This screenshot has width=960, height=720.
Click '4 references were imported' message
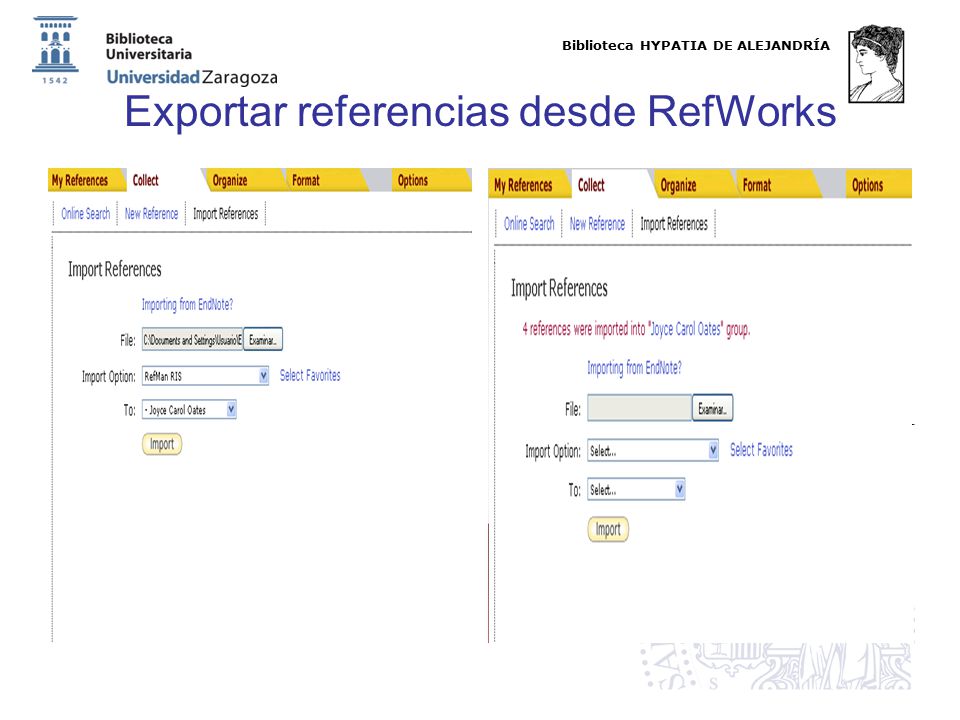[636, 329]
